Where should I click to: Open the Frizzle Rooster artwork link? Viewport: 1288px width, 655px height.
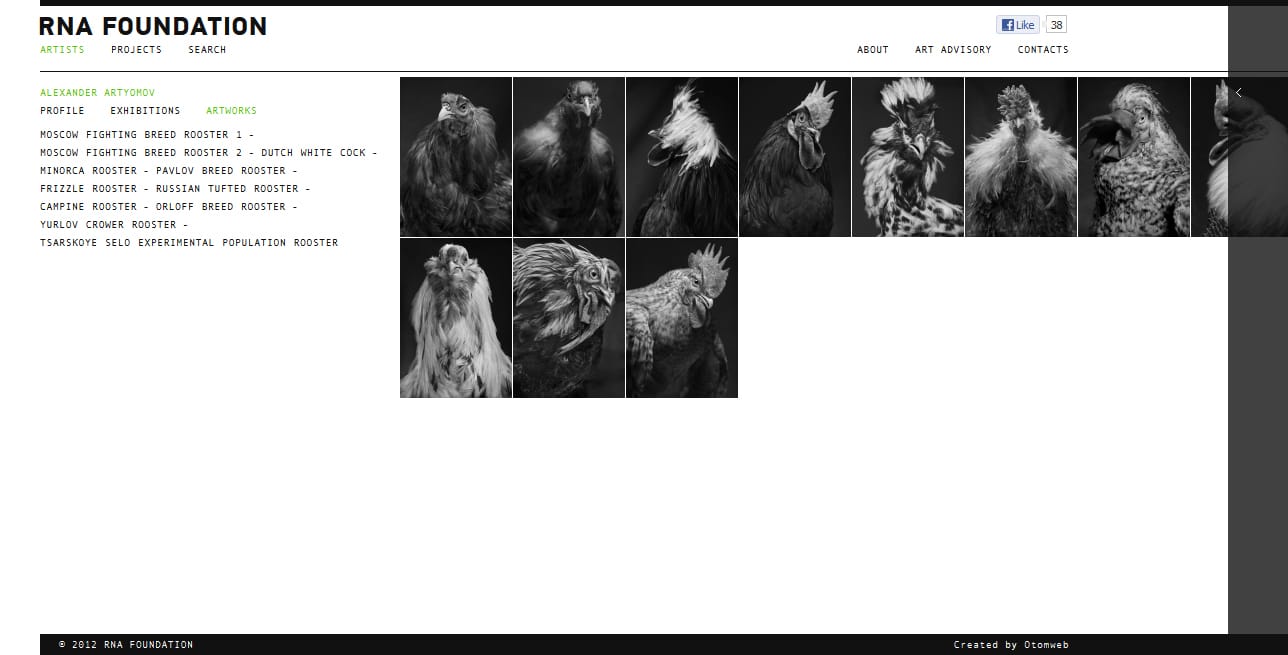88,189
